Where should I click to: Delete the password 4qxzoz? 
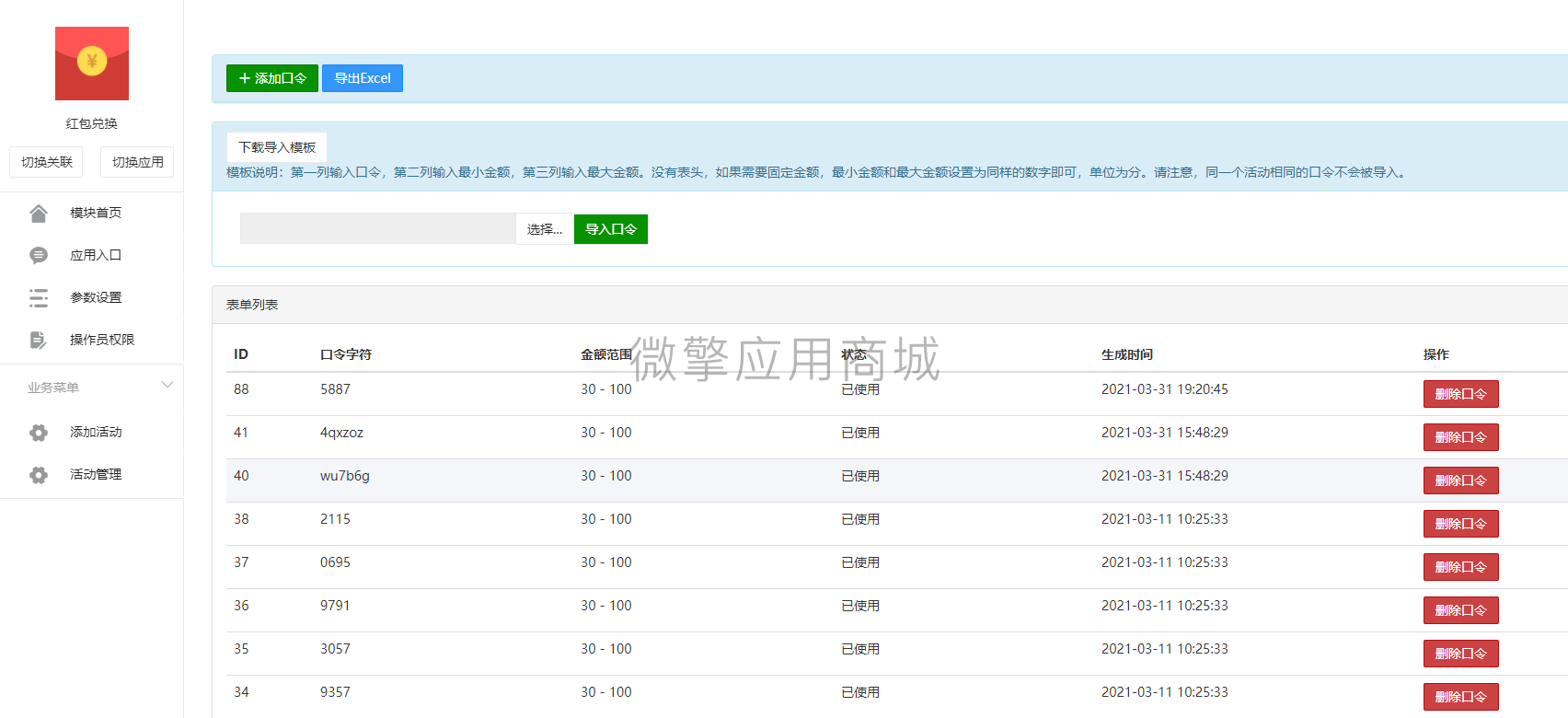coord(1461,437)
